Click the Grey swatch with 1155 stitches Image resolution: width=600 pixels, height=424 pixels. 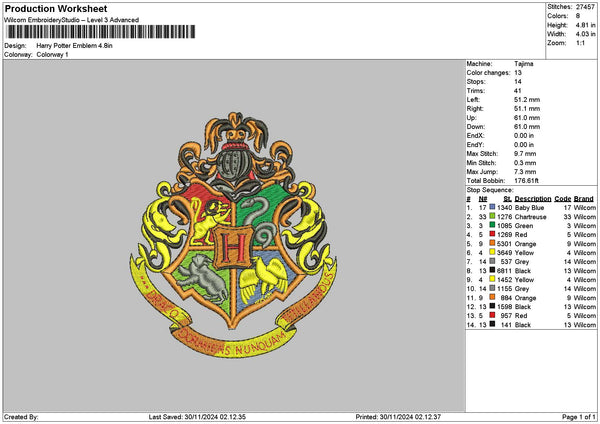(x=492, y=288)
